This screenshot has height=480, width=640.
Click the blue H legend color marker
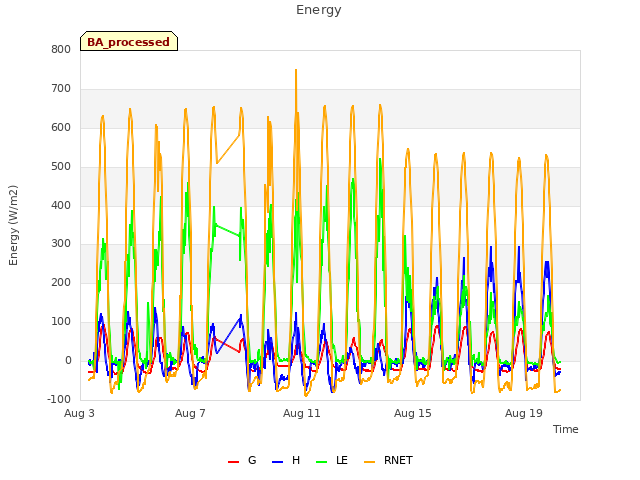[x=278, y=462]
